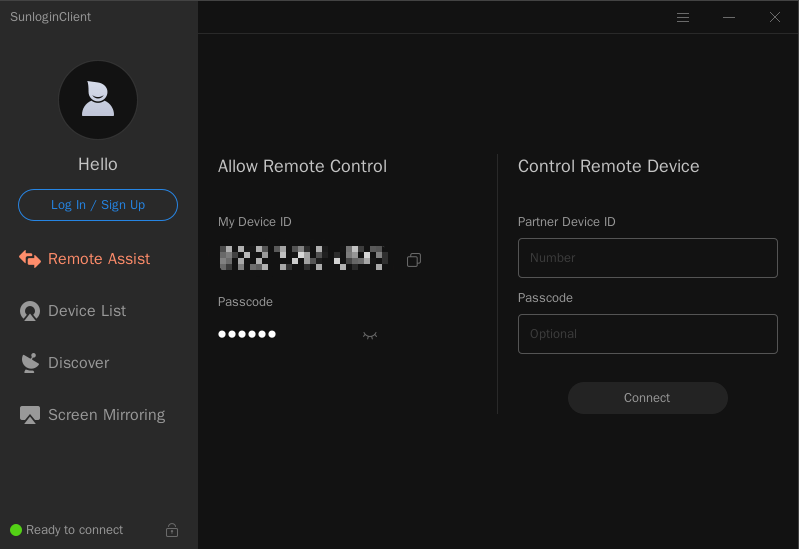The height and width of the screenshot is (549, 799).
Task: Click the Ready to connect status text
Action: coord(74,530)
